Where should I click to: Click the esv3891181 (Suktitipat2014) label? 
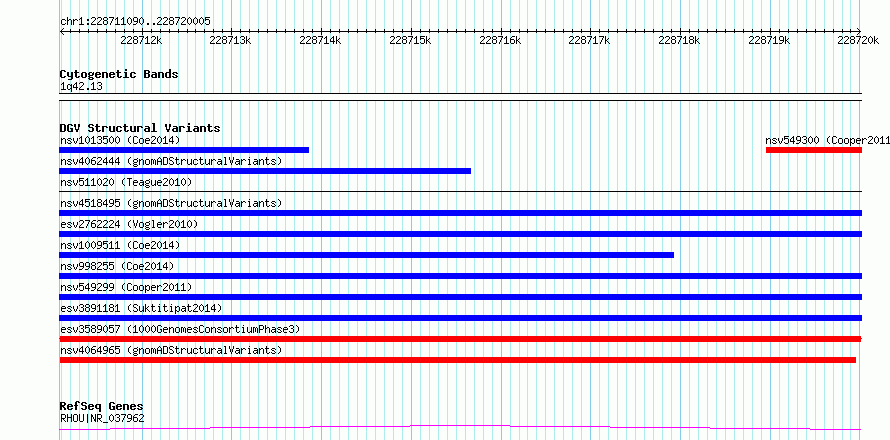point(141,308)
